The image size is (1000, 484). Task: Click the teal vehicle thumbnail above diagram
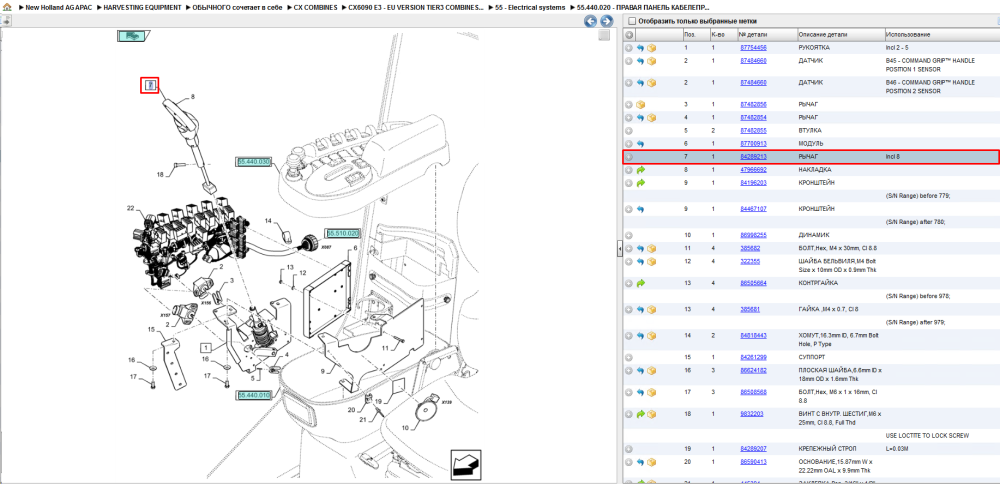tap(133, 36)
